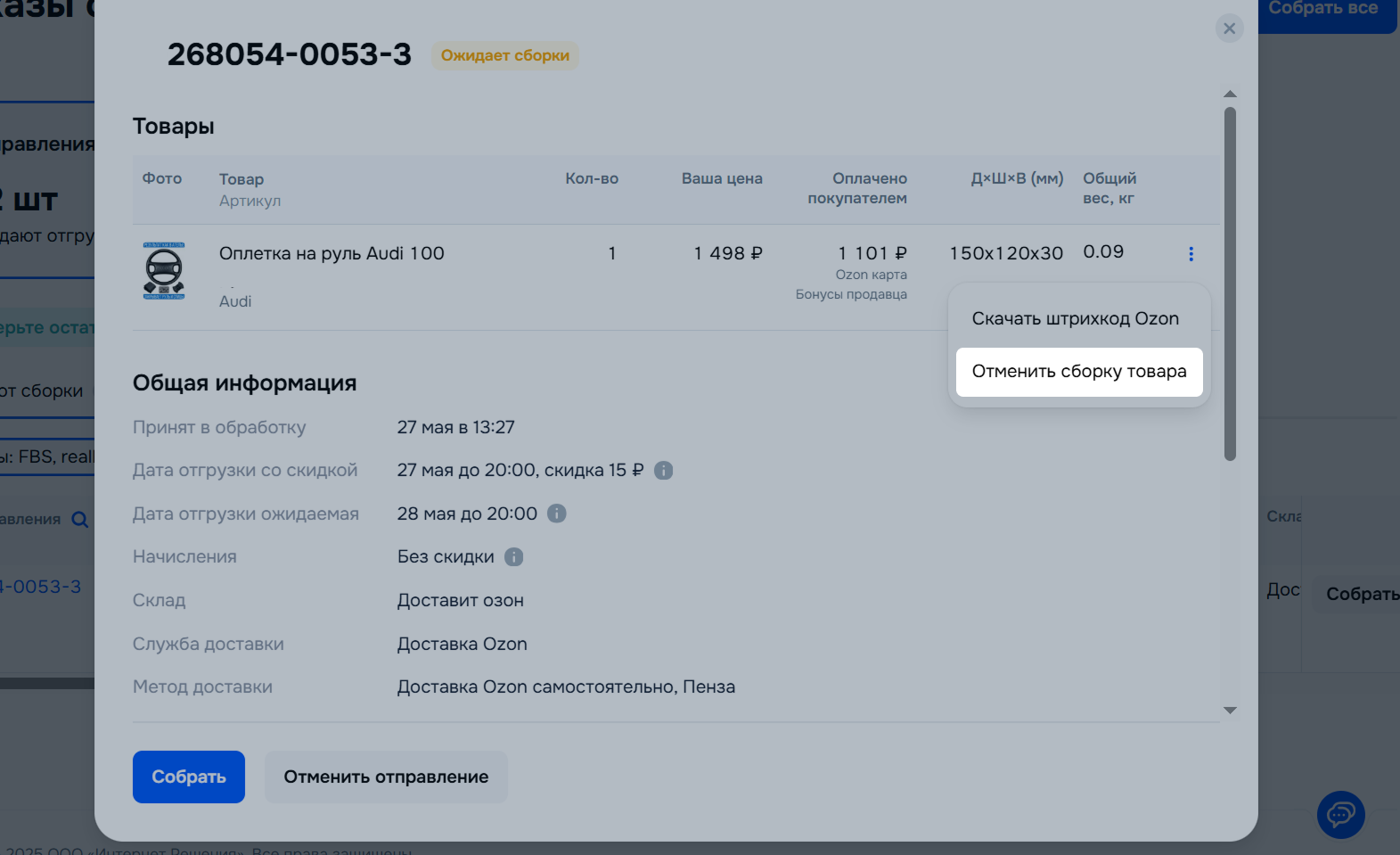Click Отменить отправление button

[386, 777]
